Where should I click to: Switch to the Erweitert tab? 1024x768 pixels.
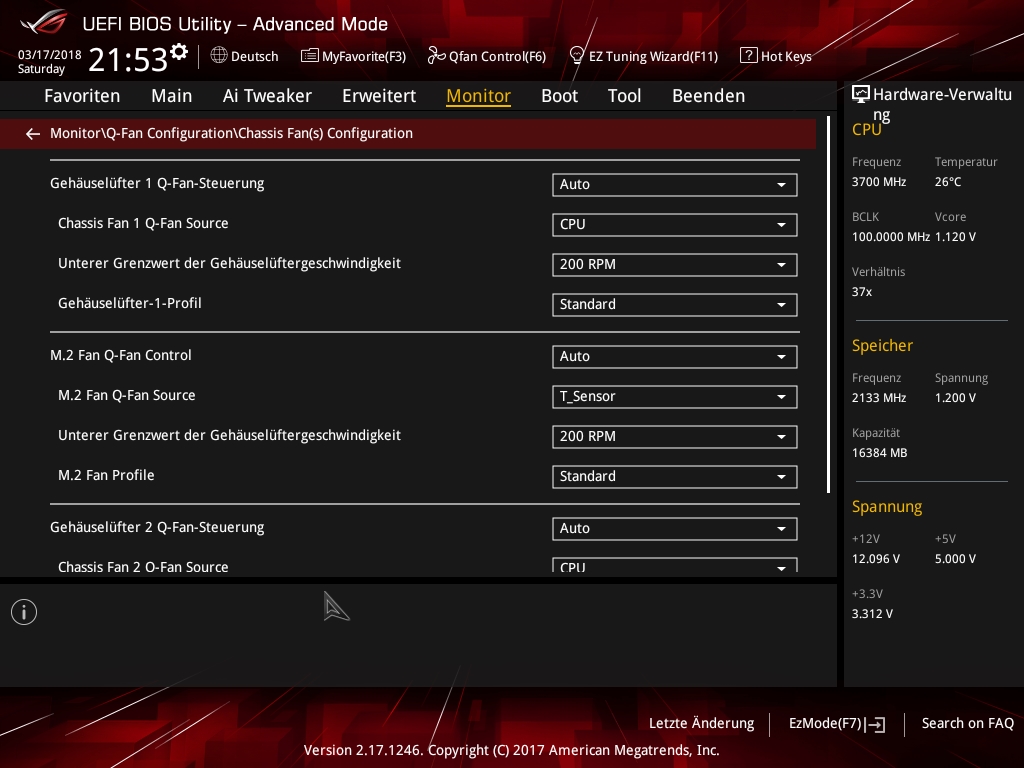[x=379, y=96]
